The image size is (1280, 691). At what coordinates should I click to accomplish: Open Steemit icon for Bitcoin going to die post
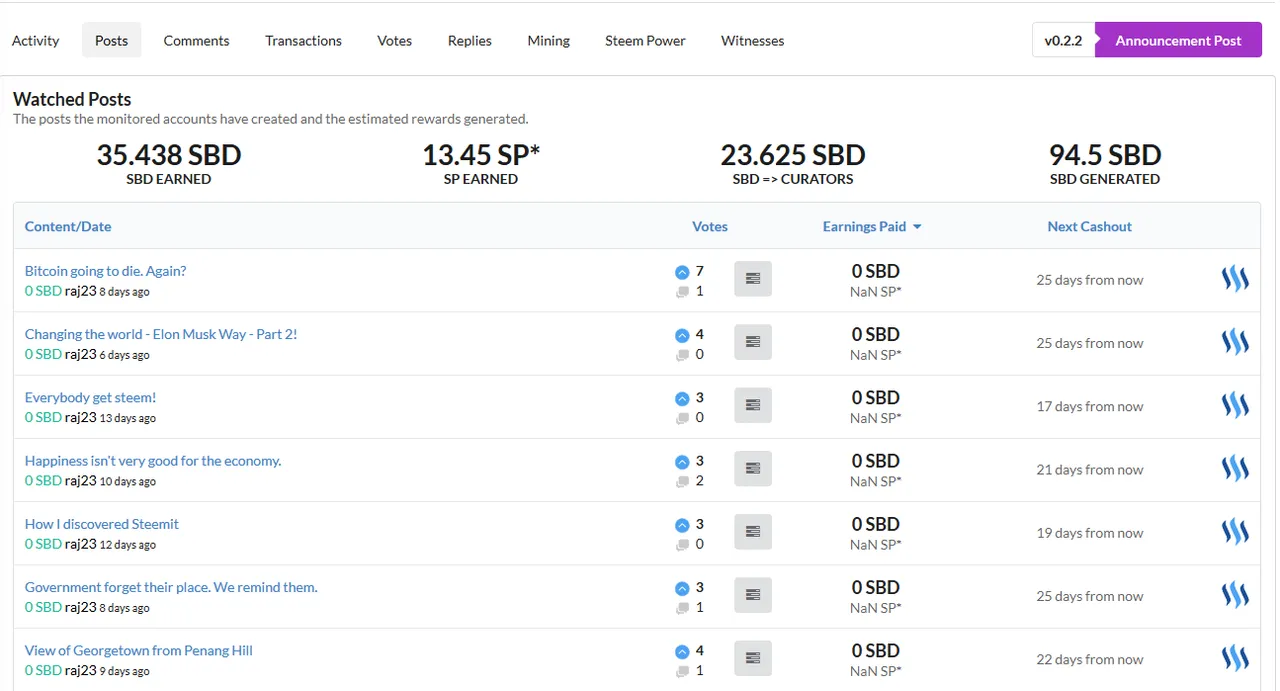point(1235,280)
